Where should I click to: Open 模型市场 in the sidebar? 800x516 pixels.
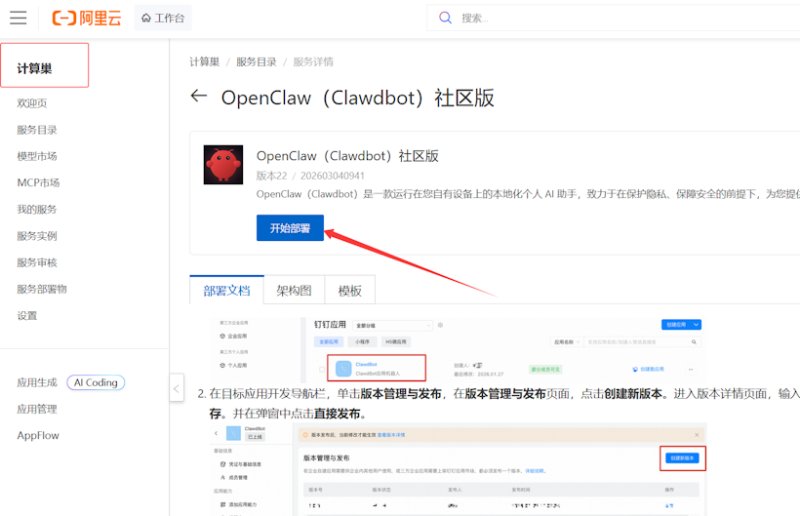coord(37,156)
